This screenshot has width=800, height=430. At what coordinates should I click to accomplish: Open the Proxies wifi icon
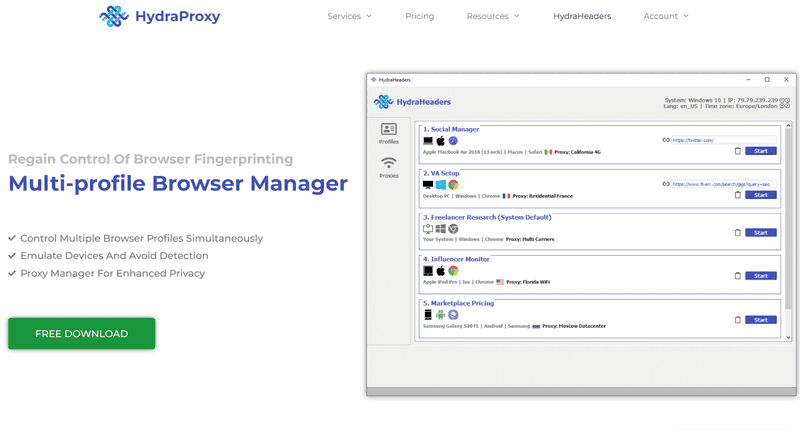click(x=389, y=163)
